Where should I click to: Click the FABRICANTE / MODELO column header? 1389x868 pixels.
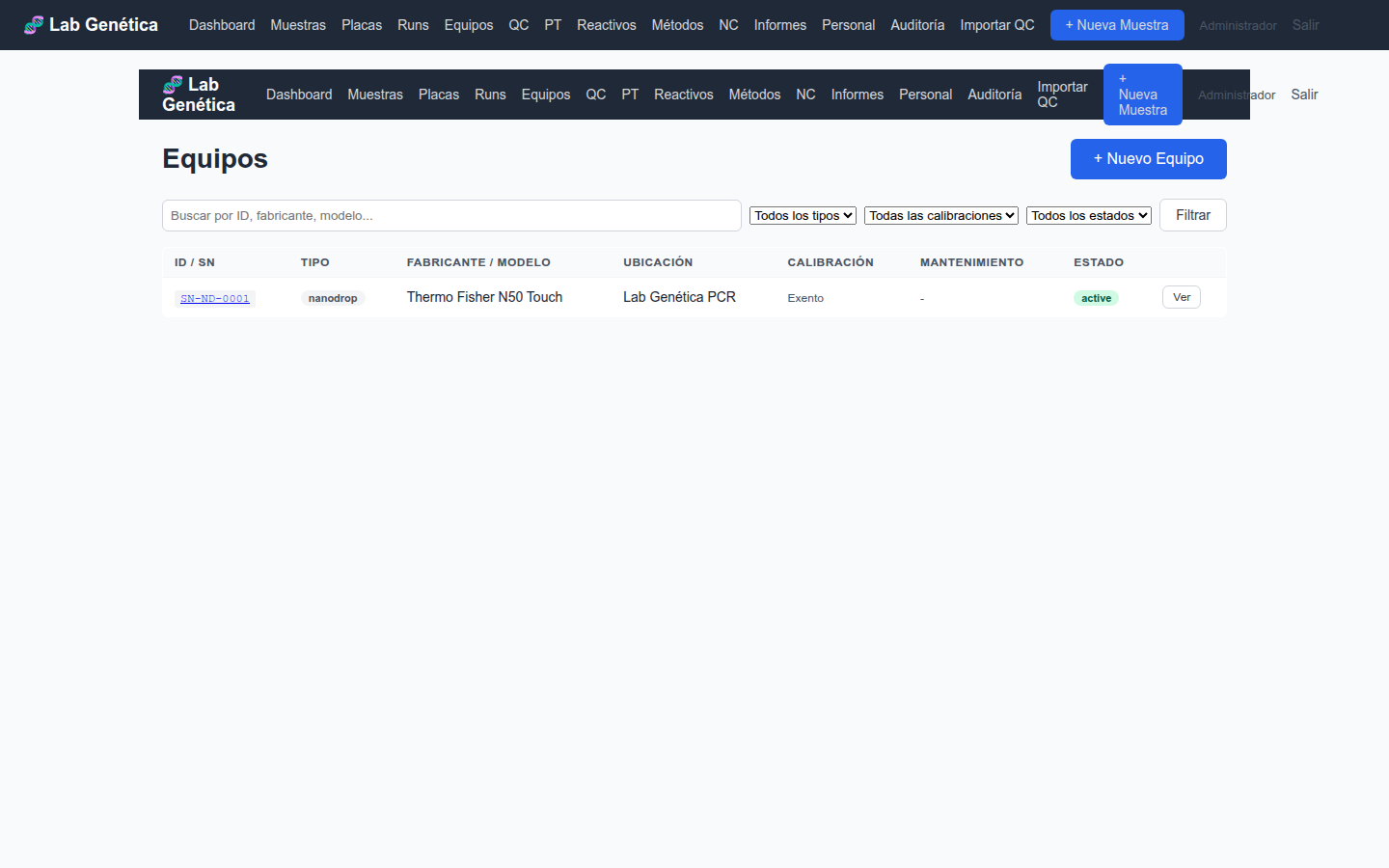click(478, 262)
